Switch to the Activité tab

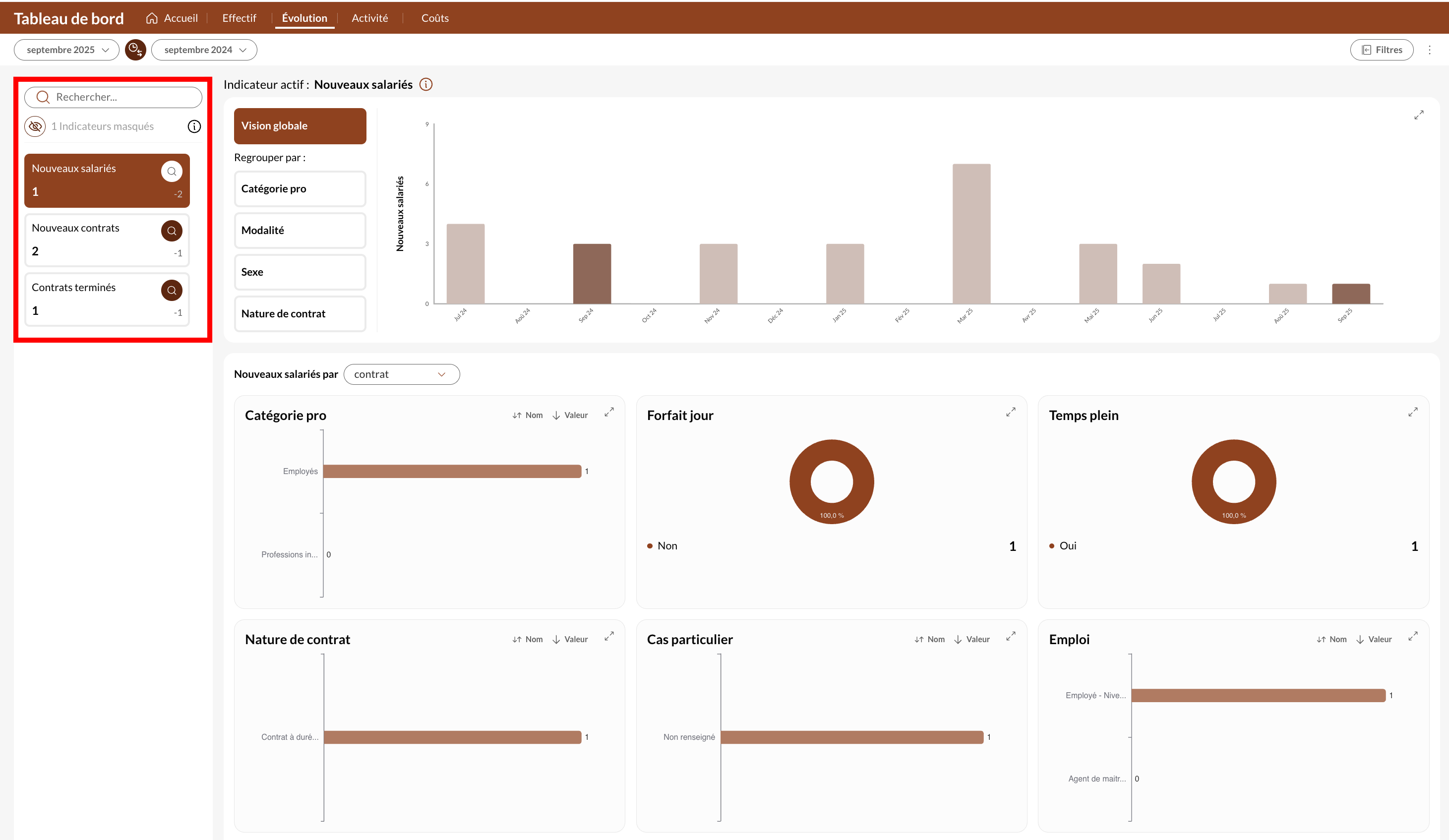tap(370, 18)
